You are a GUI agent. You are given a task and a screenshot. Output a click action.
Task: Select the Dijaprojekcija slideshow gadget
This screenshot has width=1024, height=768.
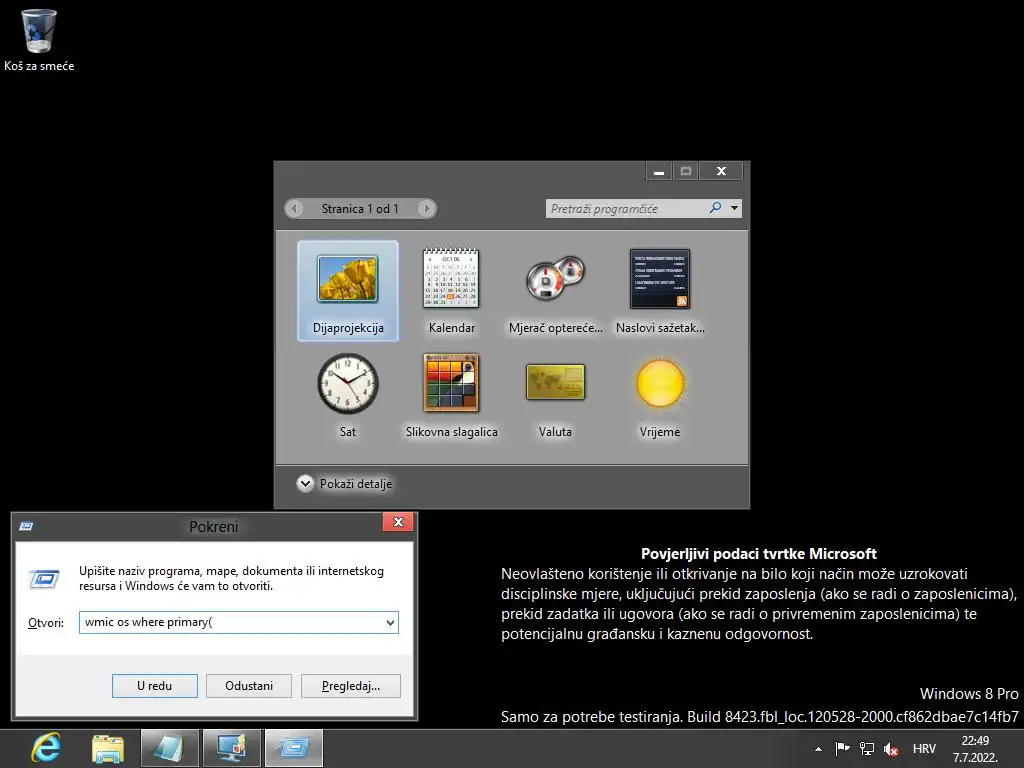click(347, 291)
